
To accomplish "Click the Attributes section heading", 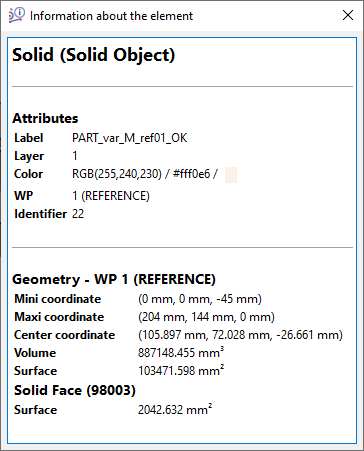I will (x=45, y=118).
